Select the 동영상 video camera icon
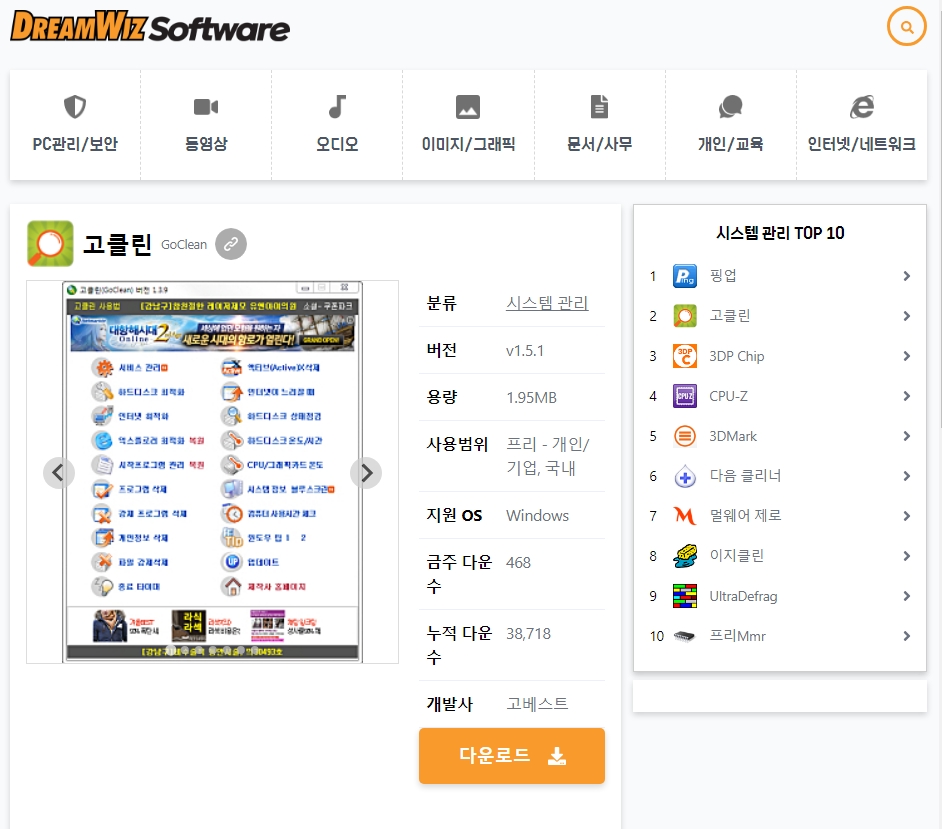This screenshot has height=829, width=942. (205, 107)
